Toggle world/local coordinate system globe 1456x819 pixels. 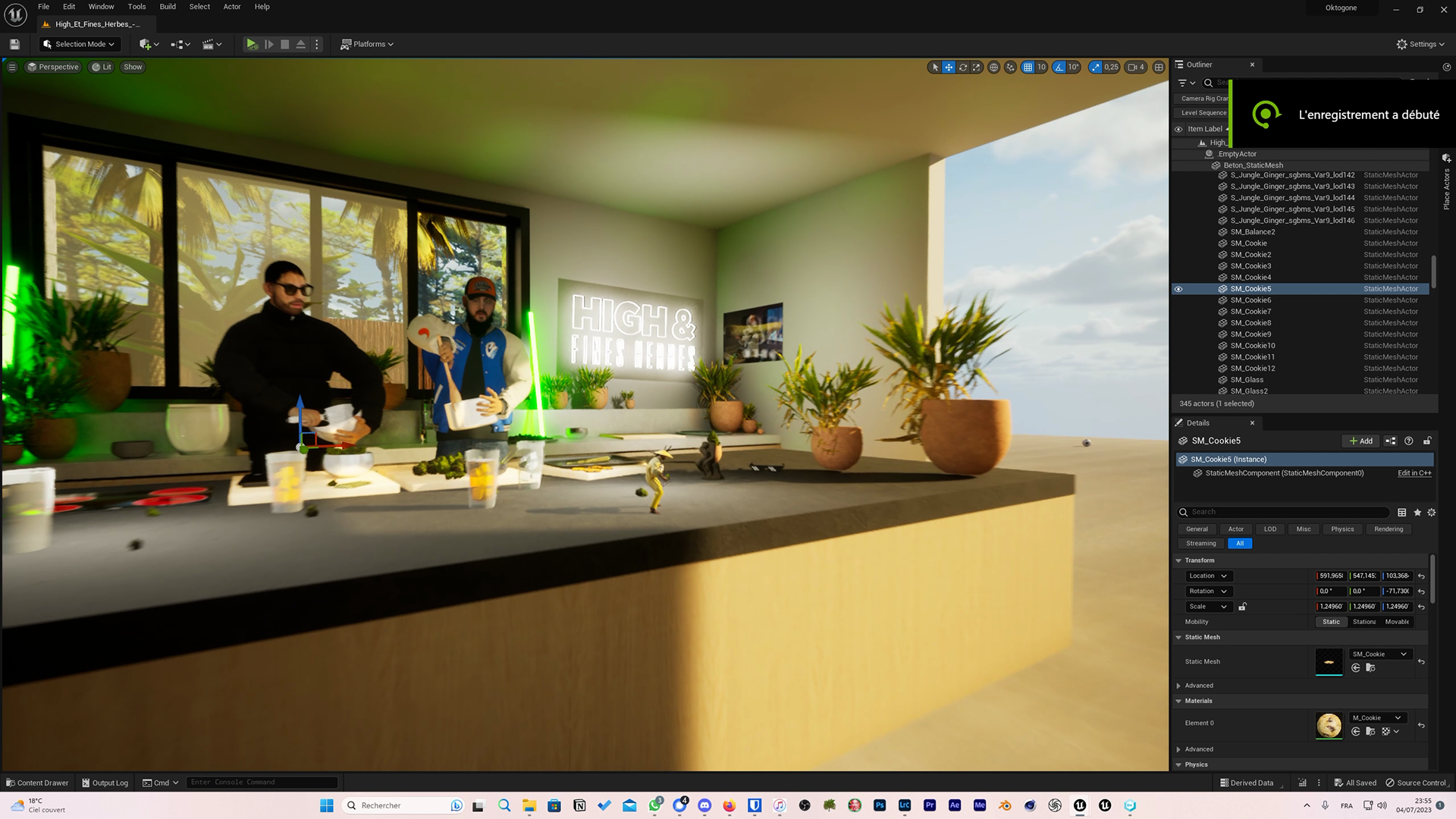[993, 67]
